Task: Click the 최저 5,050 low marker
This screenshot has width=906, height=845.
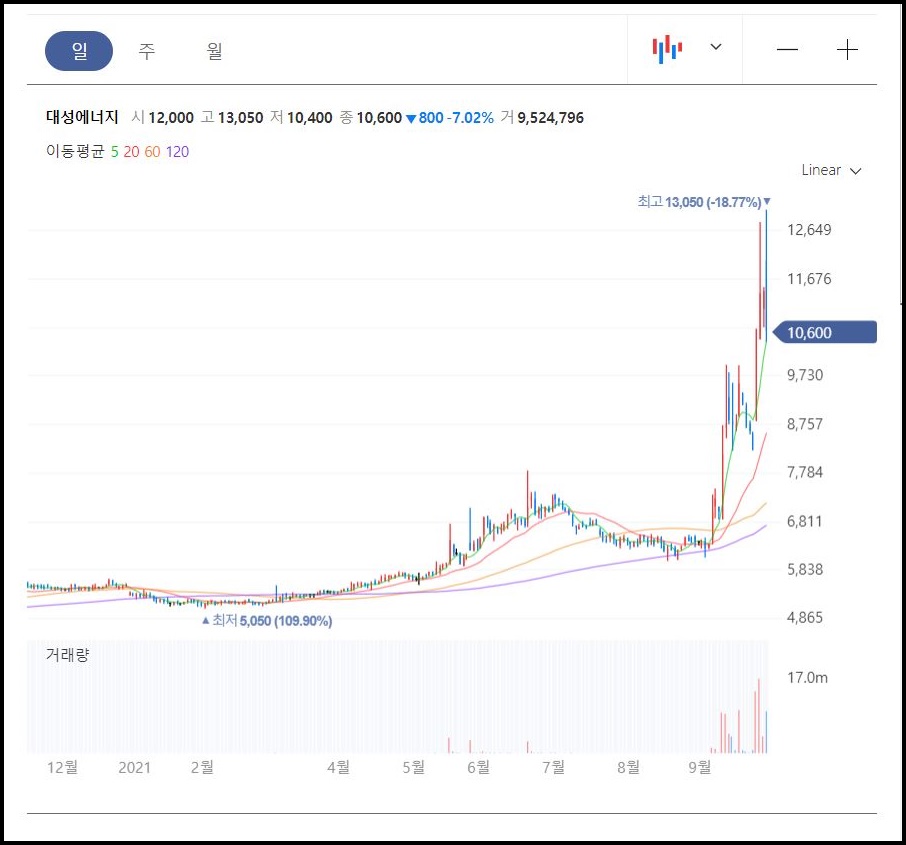Action: pos(267,621)
